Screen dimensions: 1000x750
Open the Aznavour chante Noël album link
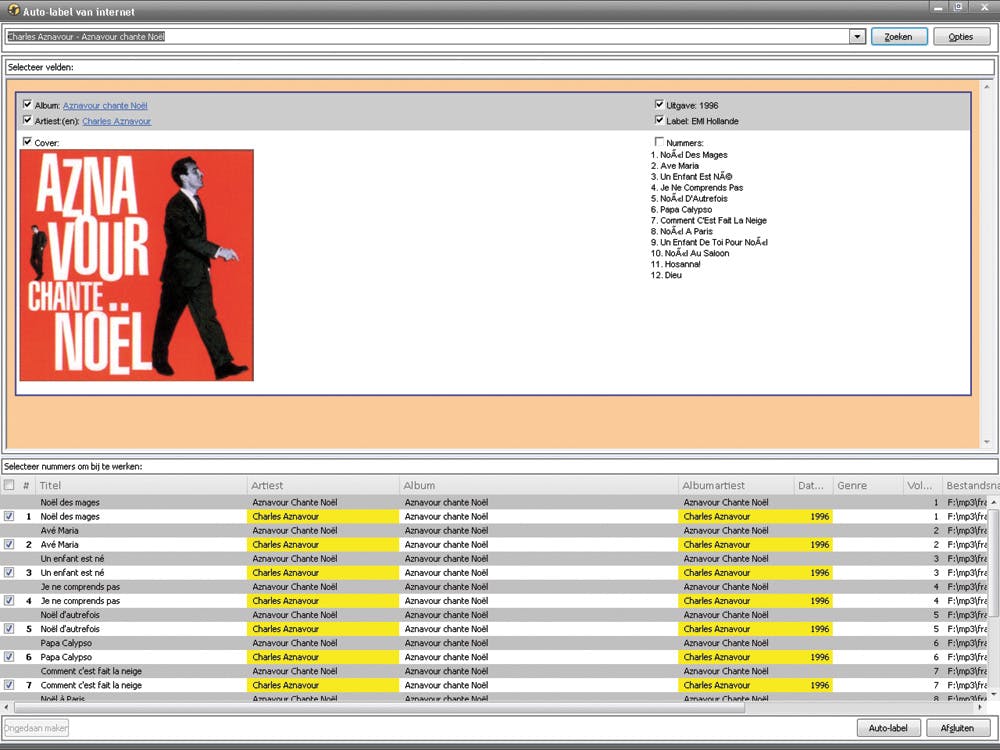click(105, 106)
